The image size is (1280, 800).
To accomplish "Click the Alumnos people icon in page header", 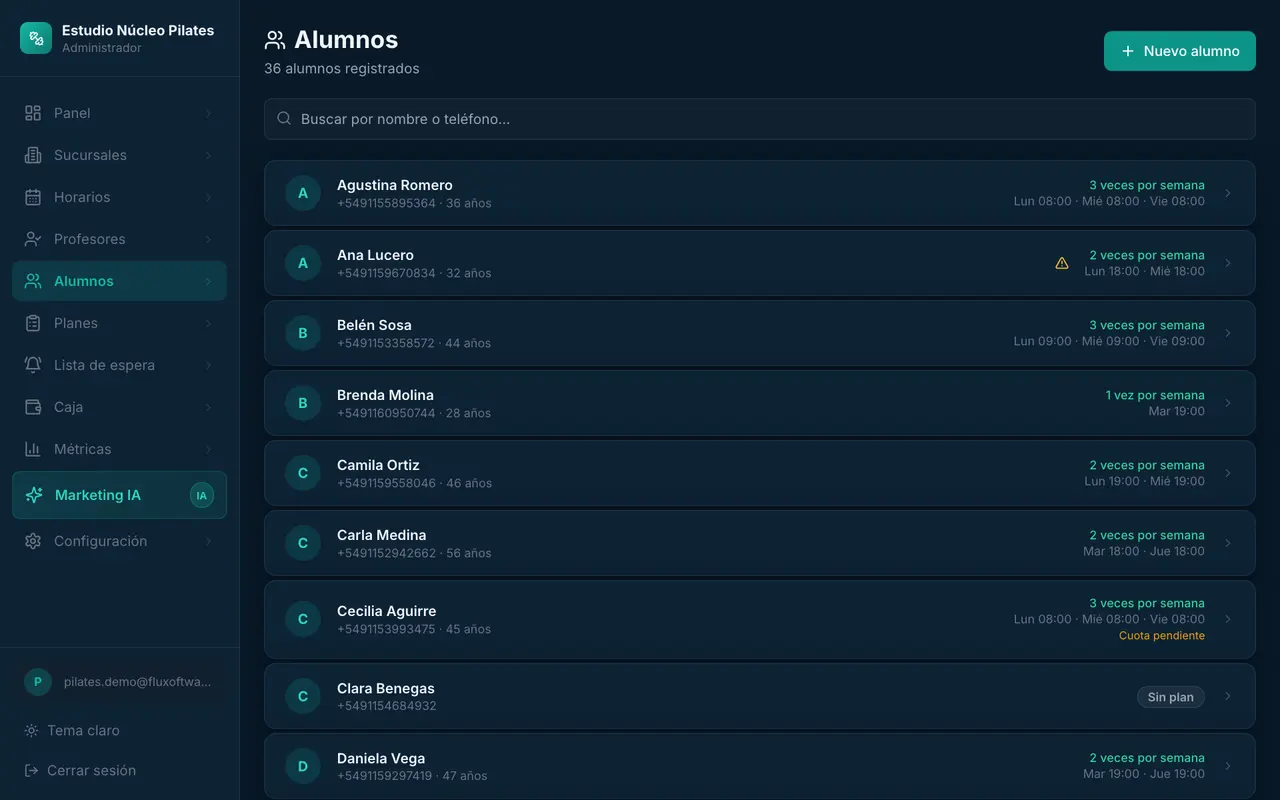I will point(275,40).
